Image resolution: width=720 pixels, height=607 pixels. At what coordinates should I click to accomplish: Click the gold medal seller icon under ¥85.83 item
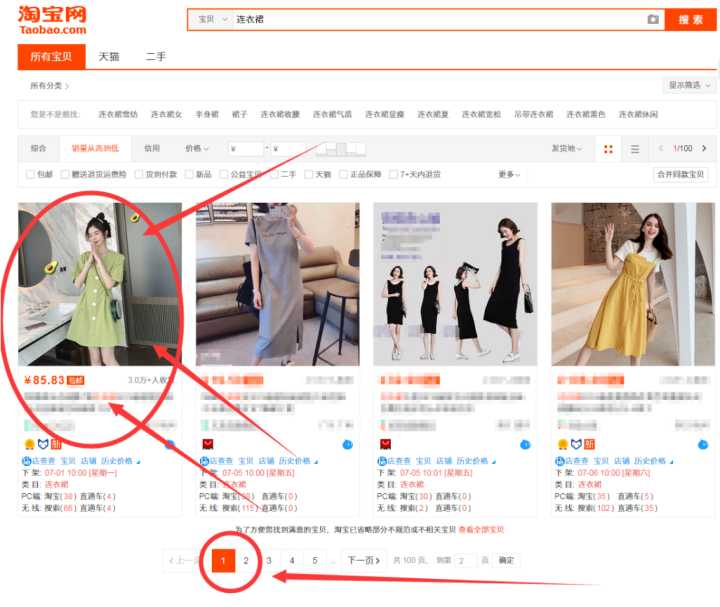click(x=29, y=444)
